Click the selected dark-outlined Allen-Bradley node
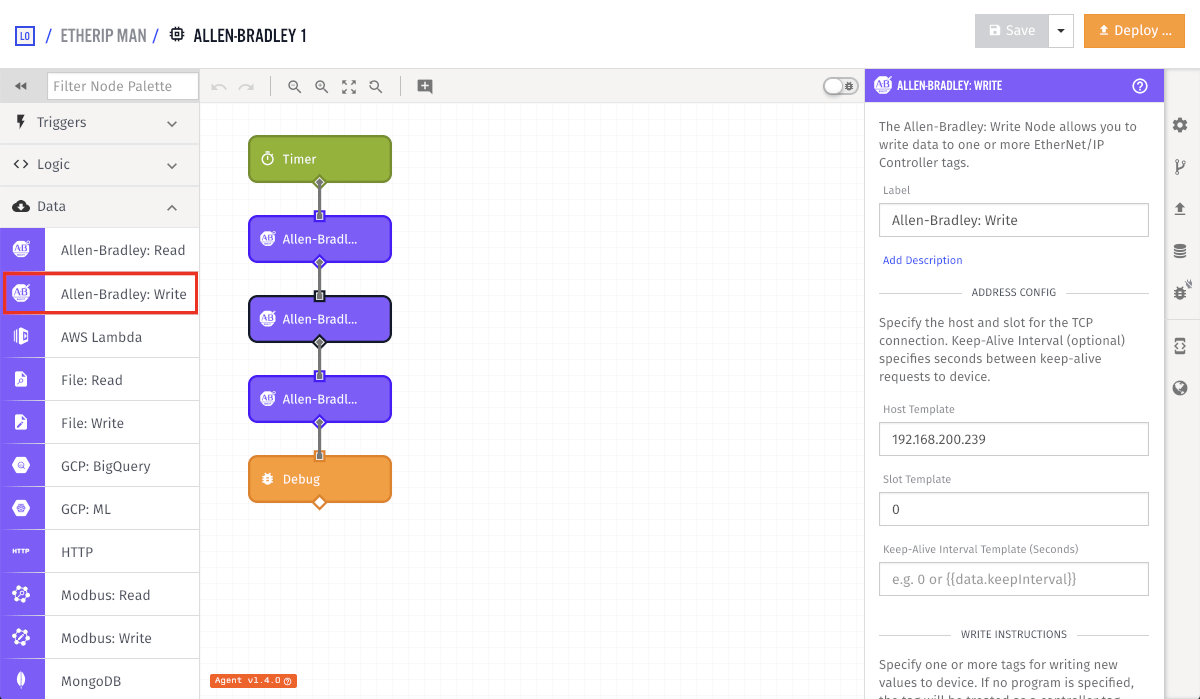The width and height of the screenshot is (1200, 699). [320, 319]
